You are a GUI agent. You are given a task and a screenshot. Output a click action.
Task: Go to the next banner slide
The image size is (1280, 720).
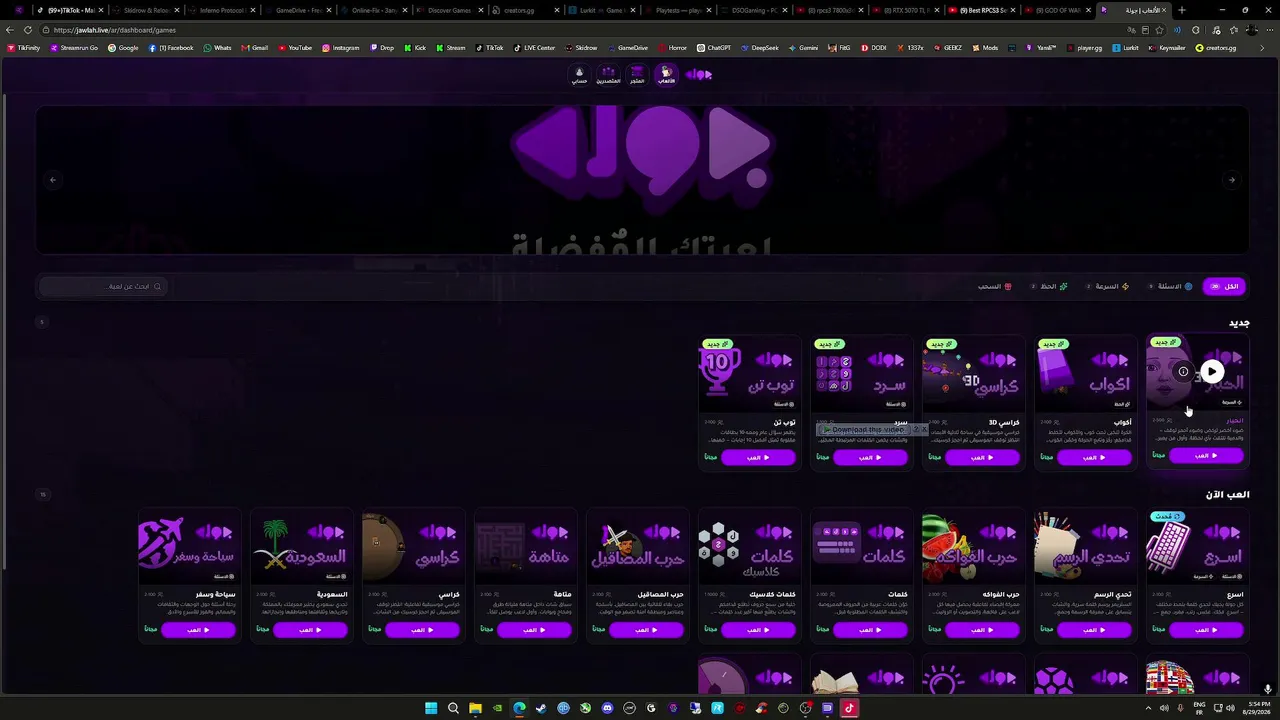[x=1232, y=180]
